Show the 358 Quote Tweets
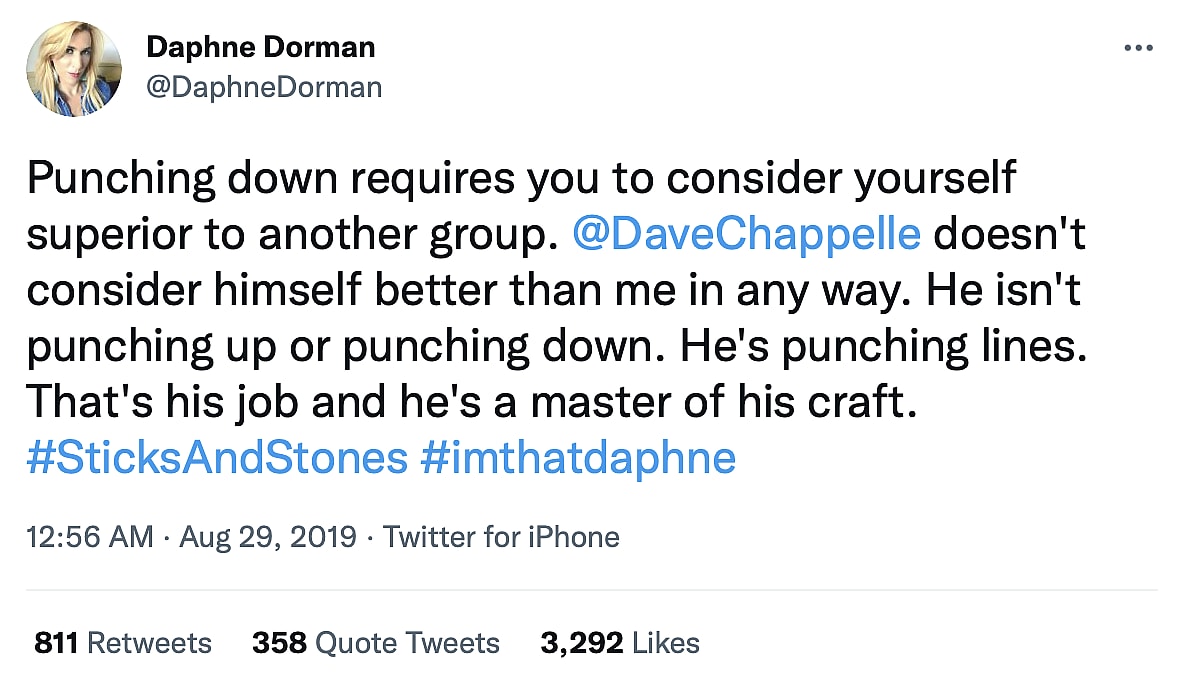This screenshot has height=687, width=1184. tap(375, 642)
